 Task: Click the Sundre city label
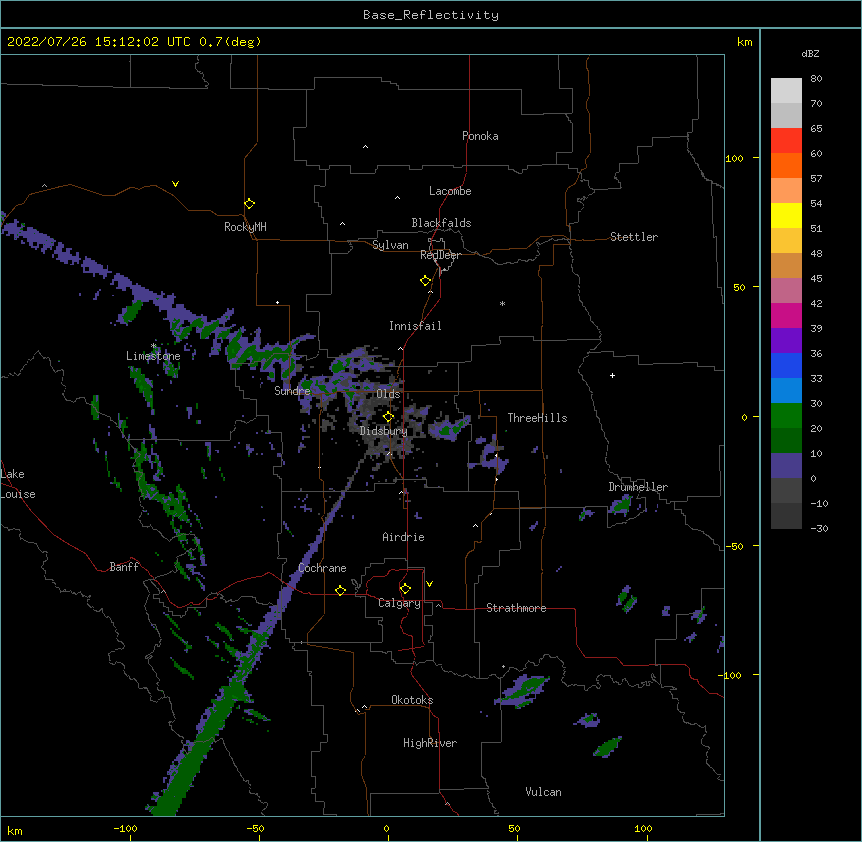(292, 391)
